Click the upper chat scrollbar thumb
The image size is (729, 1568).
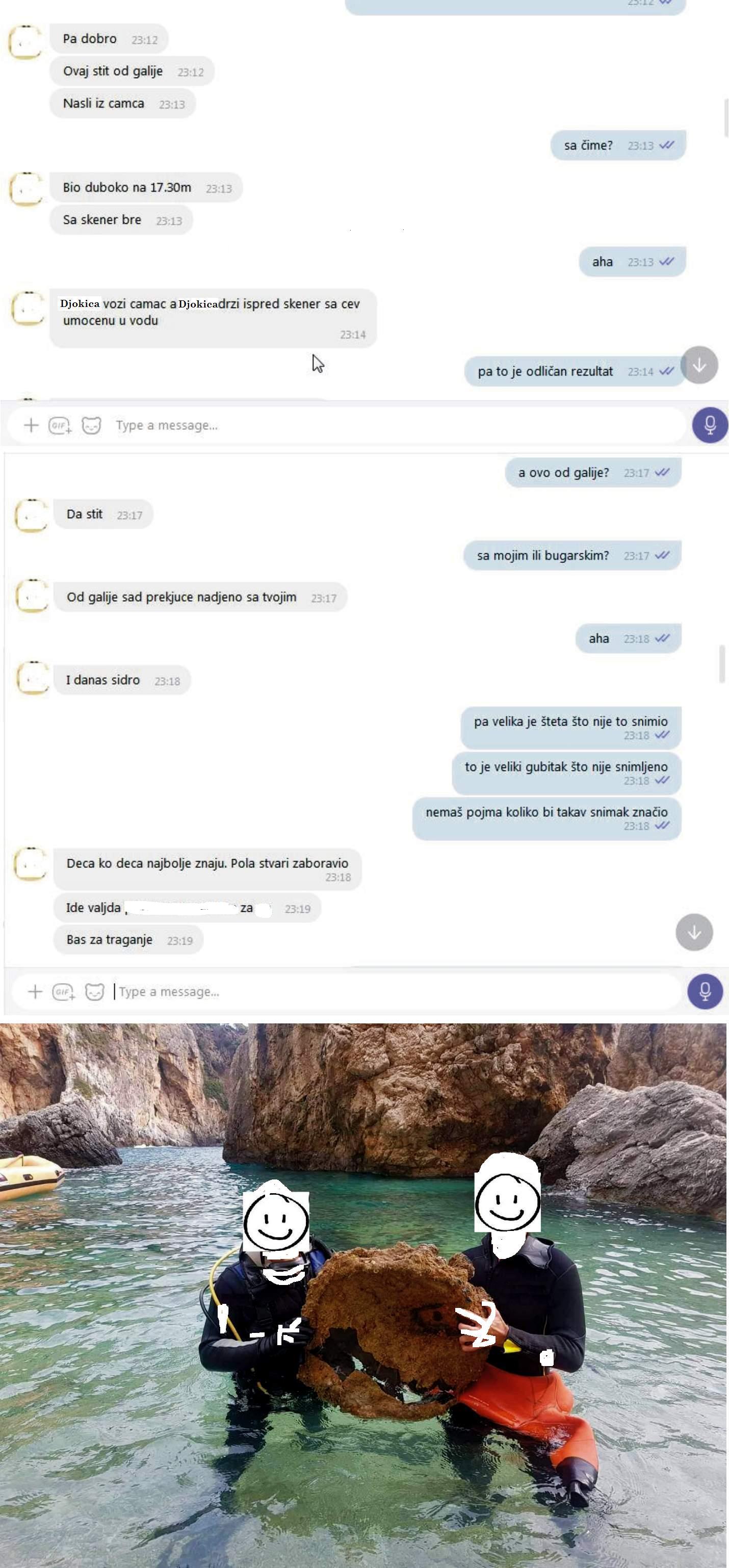725,118
